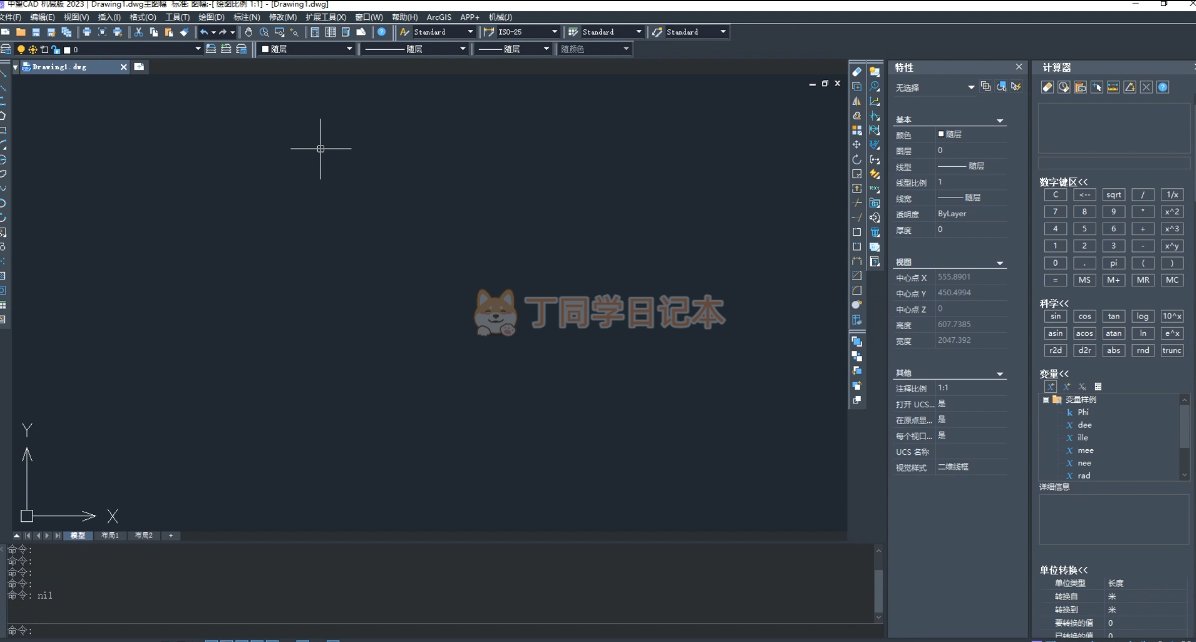Open the 绘图(D) menu
1196x642 pixels.
pyautogui.click(x=211, y=17)
